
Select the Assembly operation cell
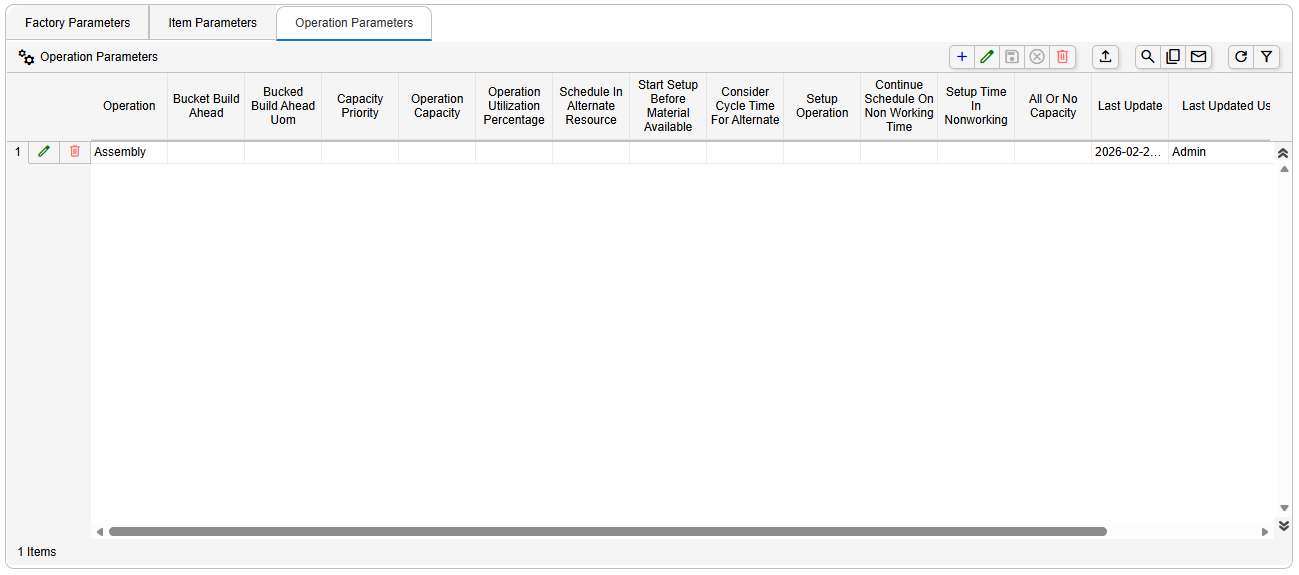(x=128, y=152)
